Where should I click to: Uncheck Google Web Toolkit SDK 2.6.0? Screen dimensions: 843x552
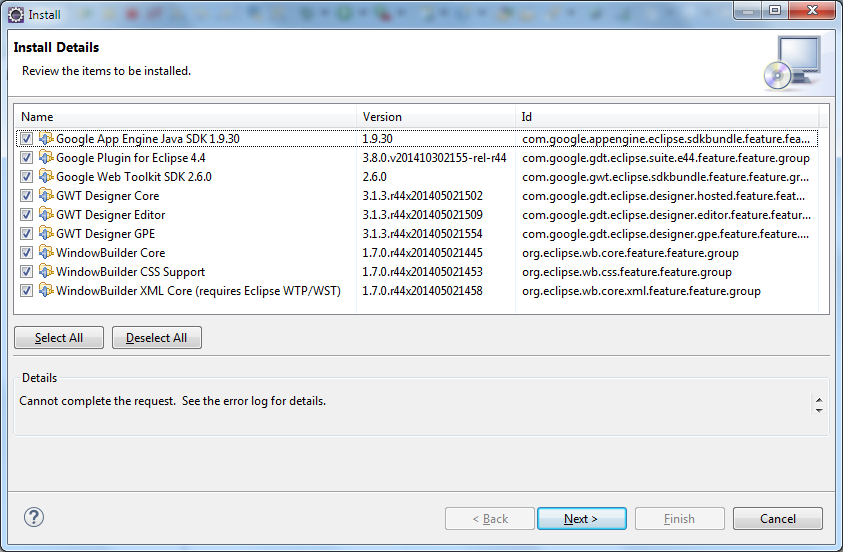[x=26, y=177]
